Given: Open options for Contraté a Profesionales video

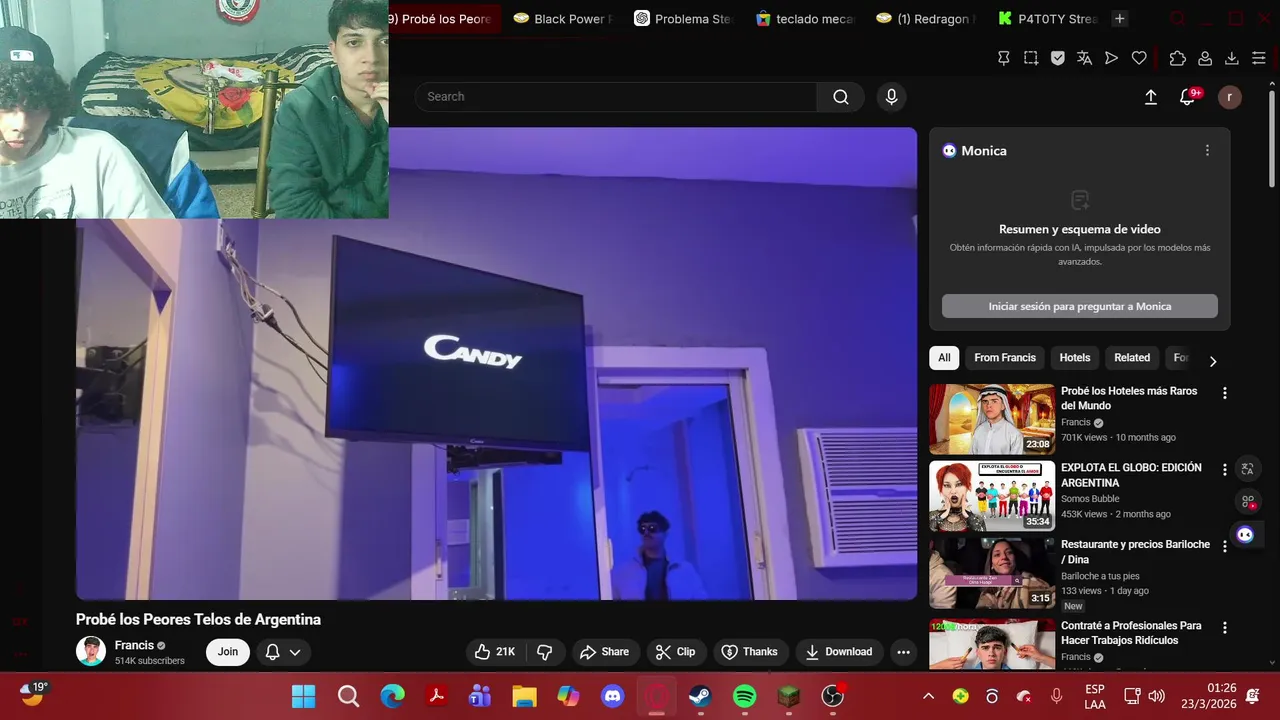Looking at the screenshot, I should coord(1224,628).
